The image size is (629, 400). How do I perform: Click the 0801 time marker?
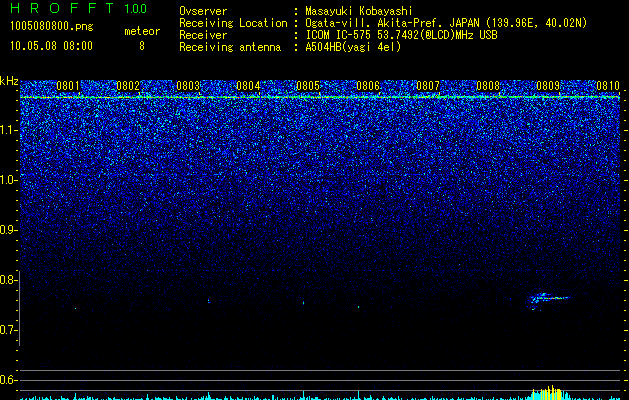click(68, 86)
